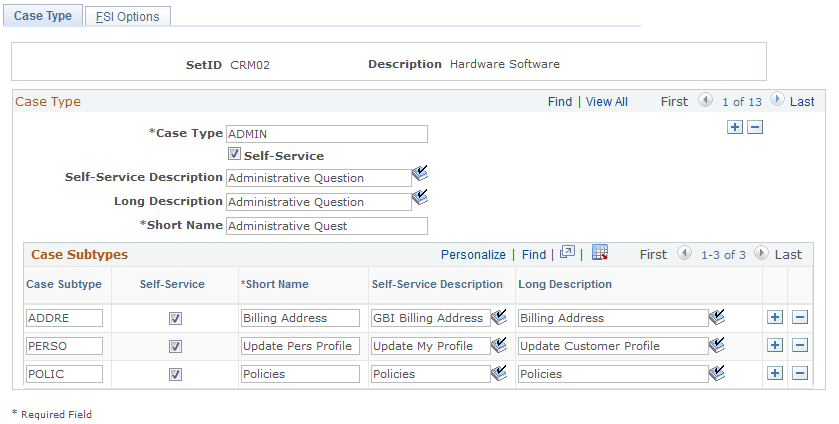Delete the current Case Type row

click(x=755, y=127)
